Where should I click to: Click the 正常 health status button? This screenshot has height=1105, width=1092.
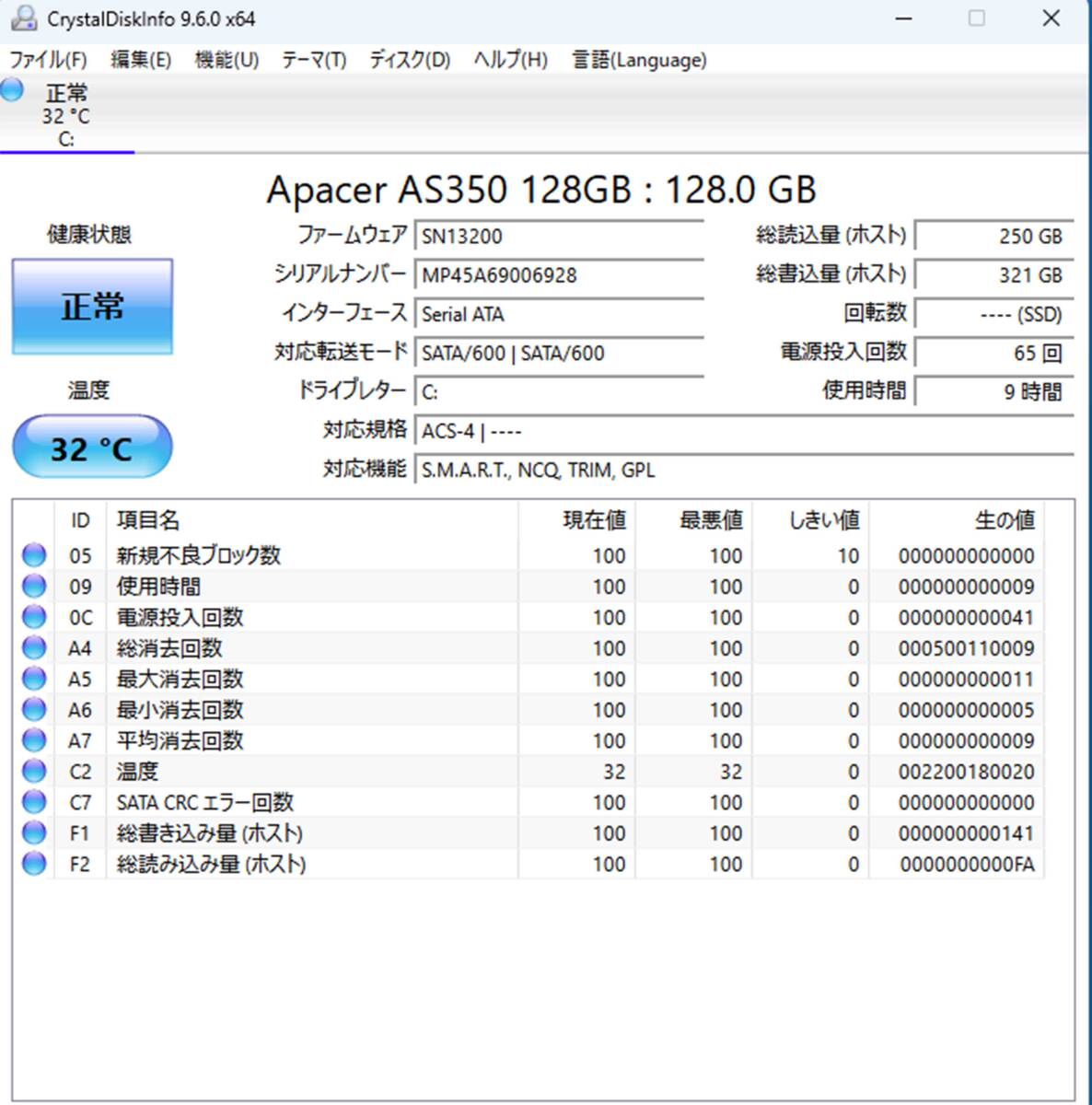coord(92,307)
